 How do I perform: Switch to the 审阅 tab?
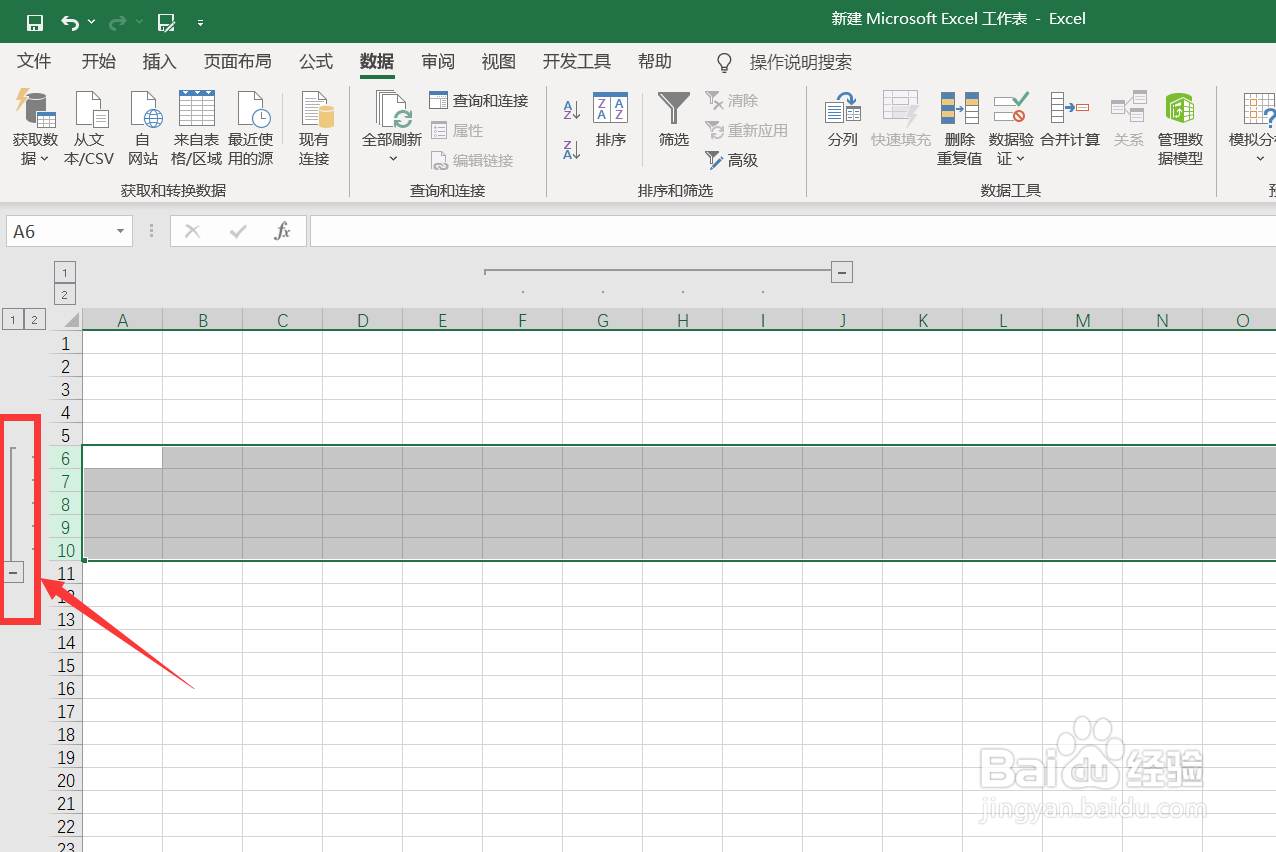click(x=438, y=62)
